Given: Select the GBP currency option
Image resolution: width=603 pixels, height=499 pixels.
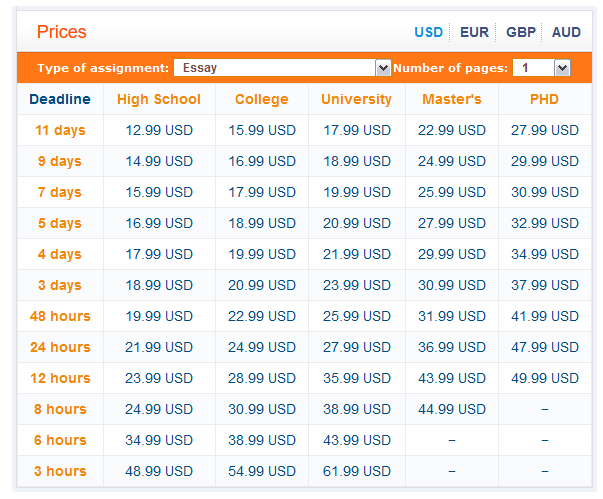Looking at the screenshot, I should click(521, 32).
